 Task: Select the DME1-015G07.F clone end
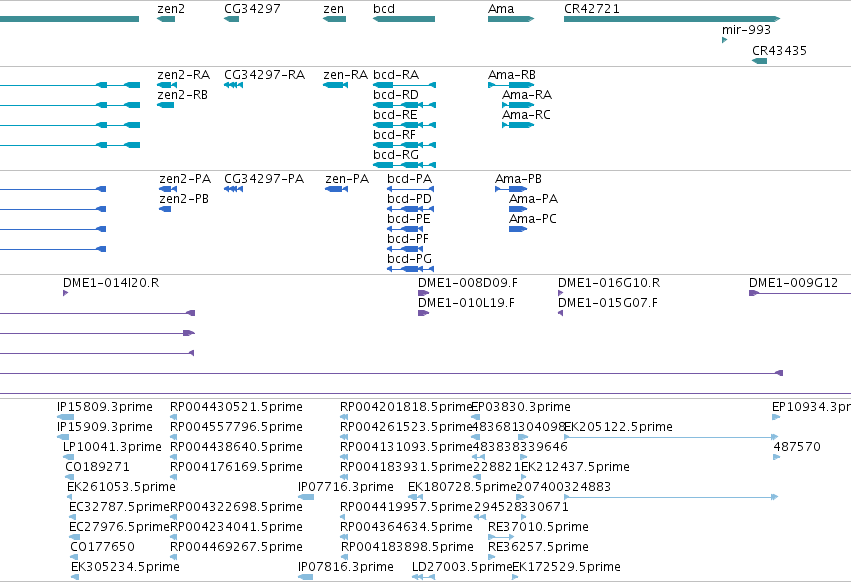pyautogui.click(x=561, y=313)
